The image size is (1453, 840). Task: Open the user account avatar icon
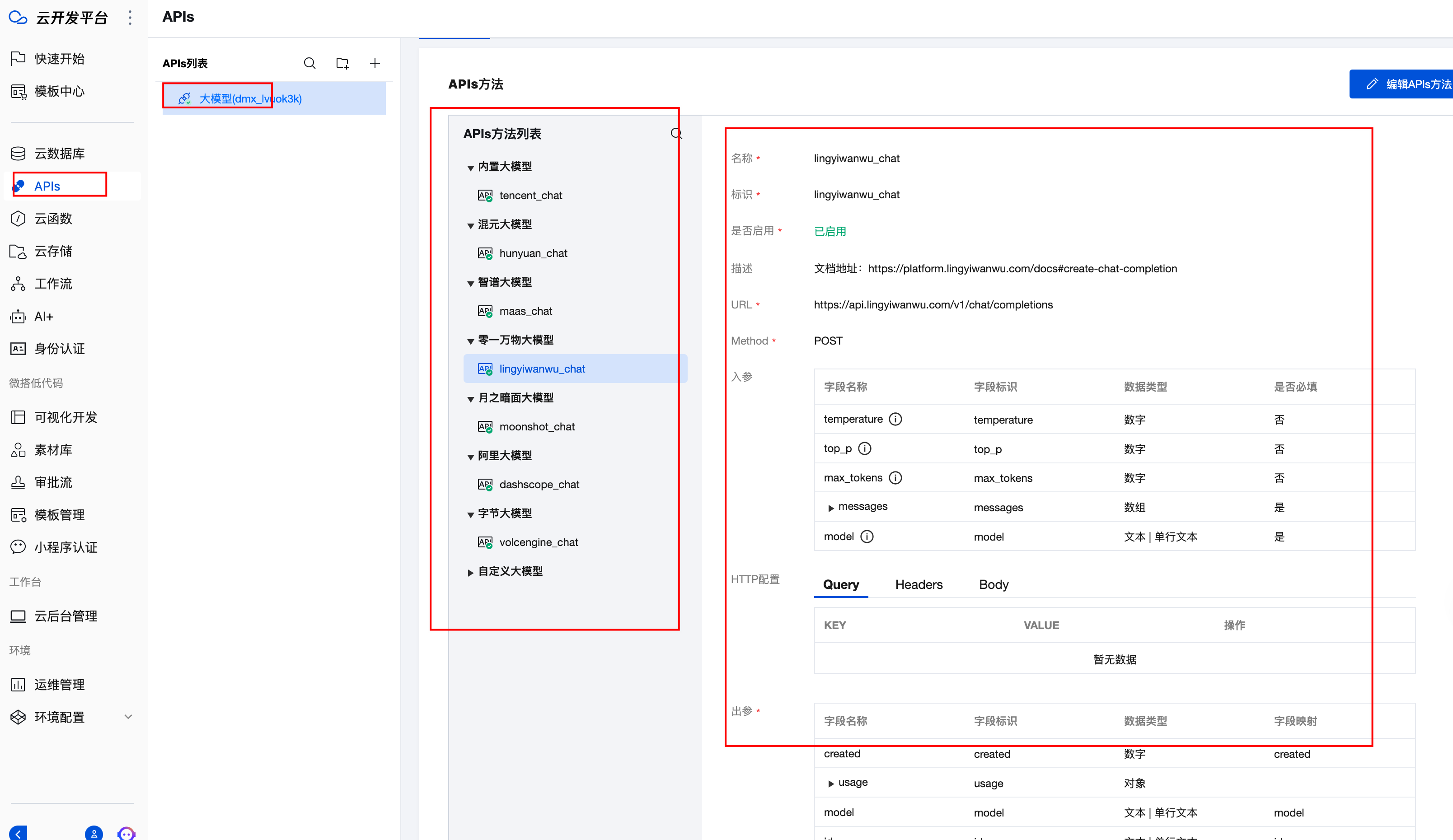tap(94, 833)
